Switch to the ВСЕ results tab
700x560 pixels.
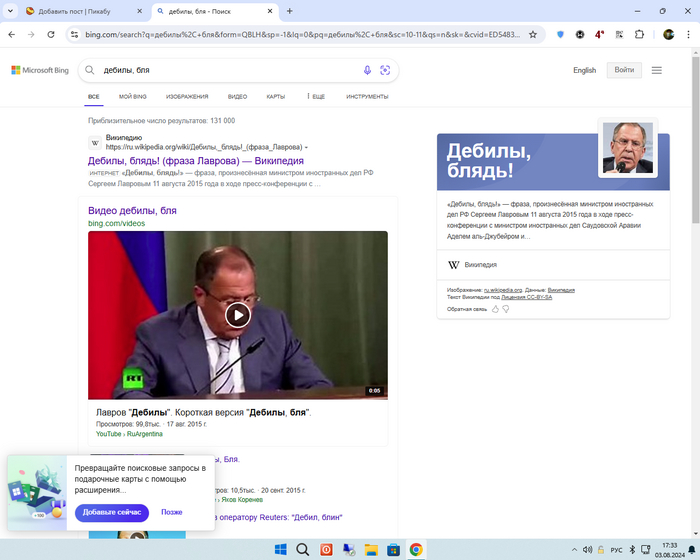click(x=94, y=96)
